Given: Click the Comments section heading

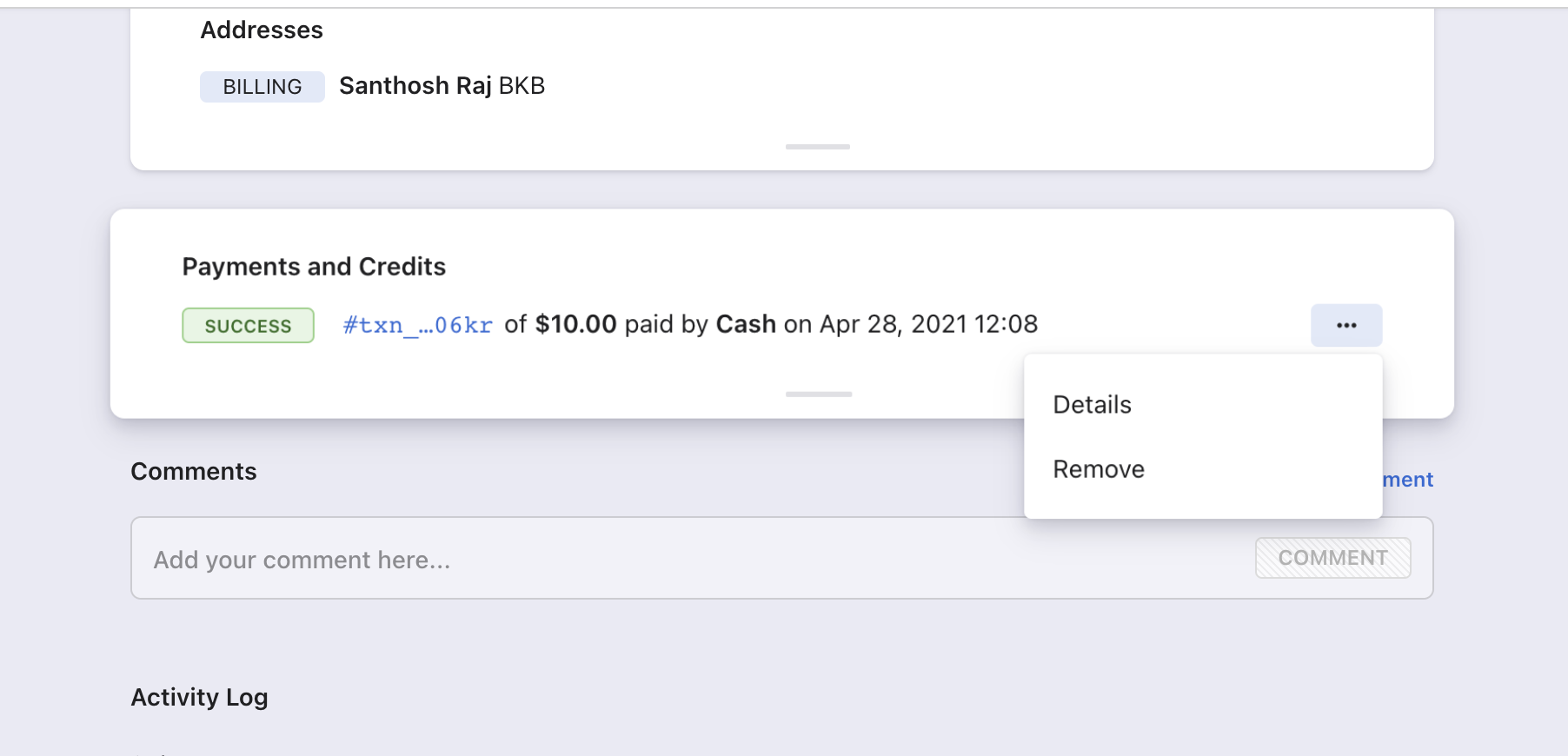Looking at the screenshot, I should point(194,471).
